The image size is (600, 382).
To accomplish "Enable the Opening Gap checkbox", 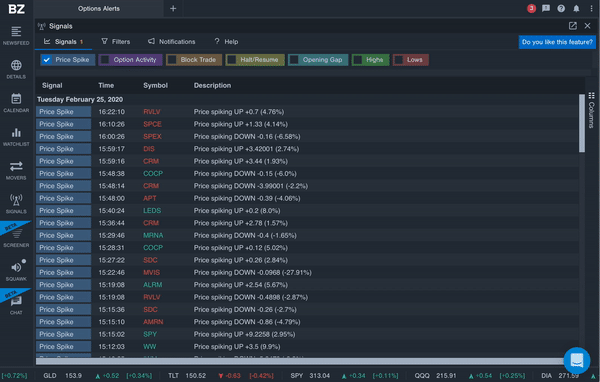I will (294, 60).
